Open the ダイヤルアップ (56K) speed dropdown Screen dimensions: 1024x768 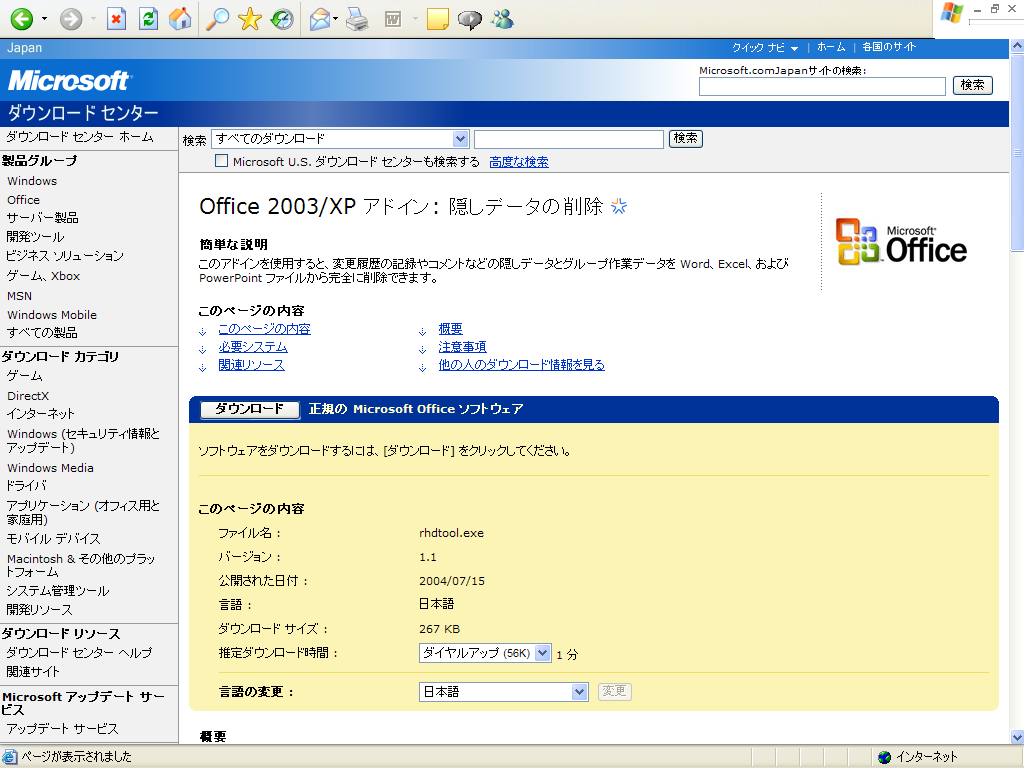(542, 653)
